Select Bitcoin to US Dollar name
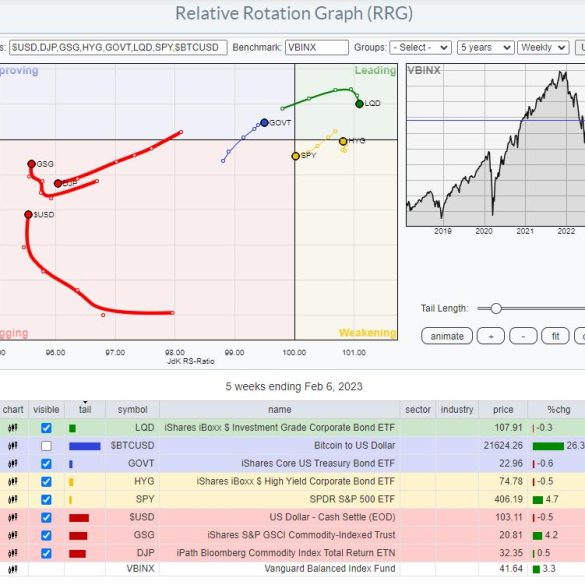 pos(354,445)
